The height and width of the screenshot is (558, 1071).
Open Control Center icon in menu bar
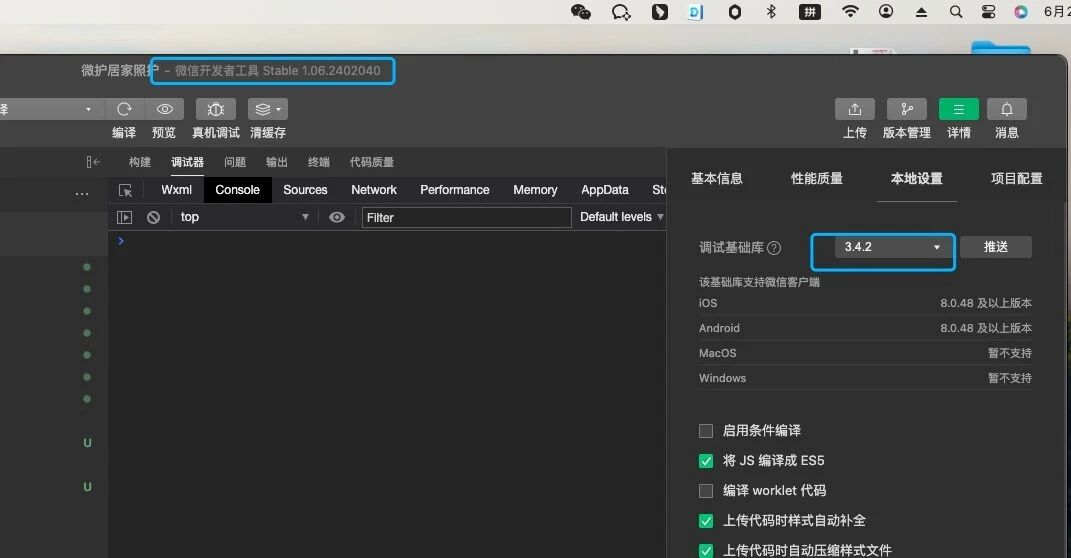pos(988,12)
